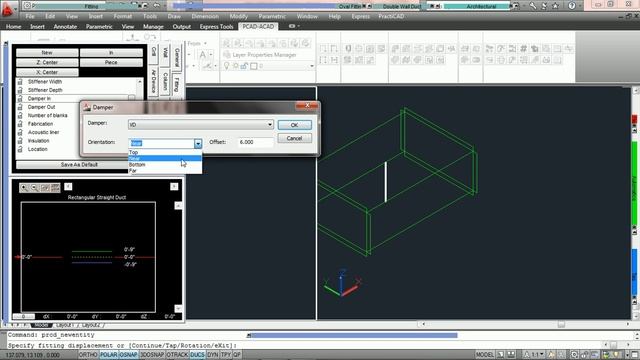Toggle OTRACK in status bar
The image size is (640, 360).
coord(177,355)
